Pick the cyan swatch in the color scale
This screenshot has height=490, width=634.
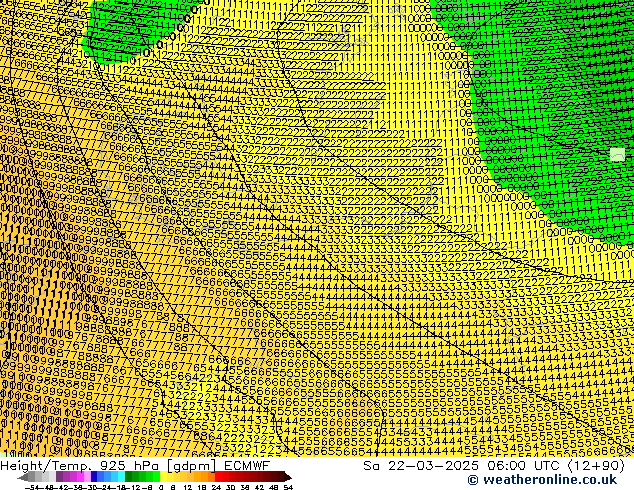[x=122, y=477]
